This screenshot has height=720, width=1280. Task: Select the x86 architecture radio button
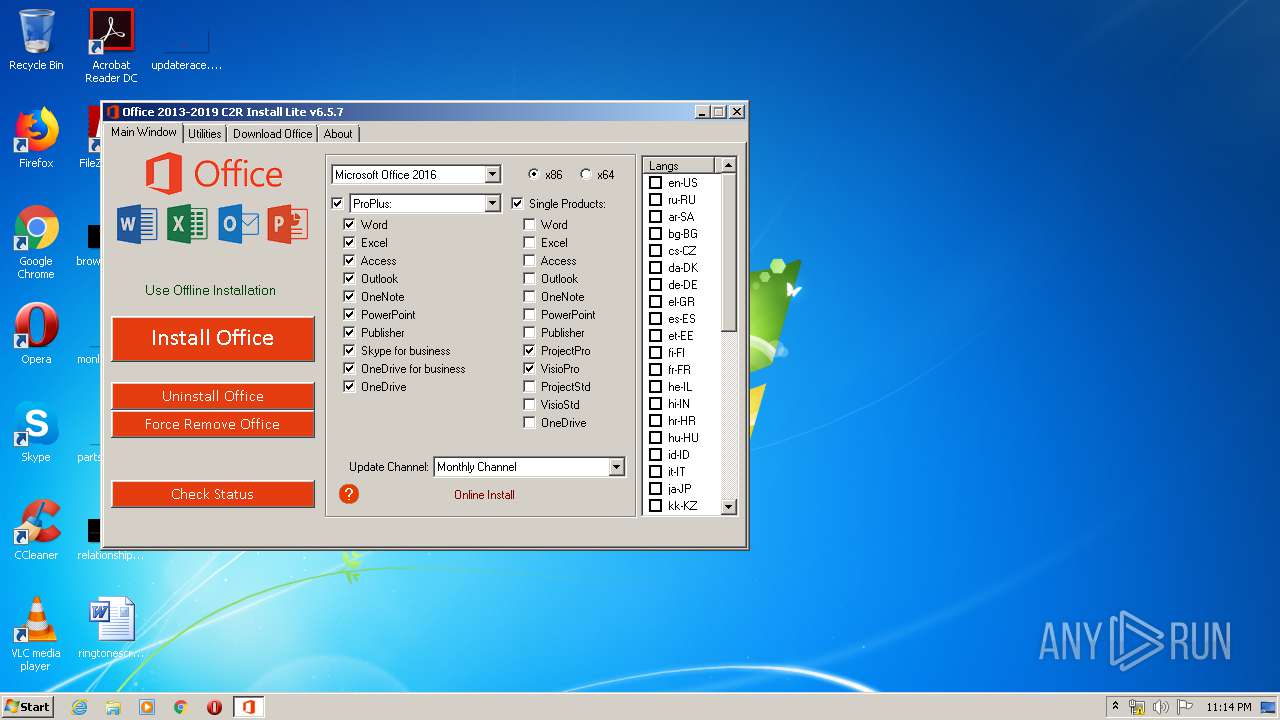coord(533,174)
